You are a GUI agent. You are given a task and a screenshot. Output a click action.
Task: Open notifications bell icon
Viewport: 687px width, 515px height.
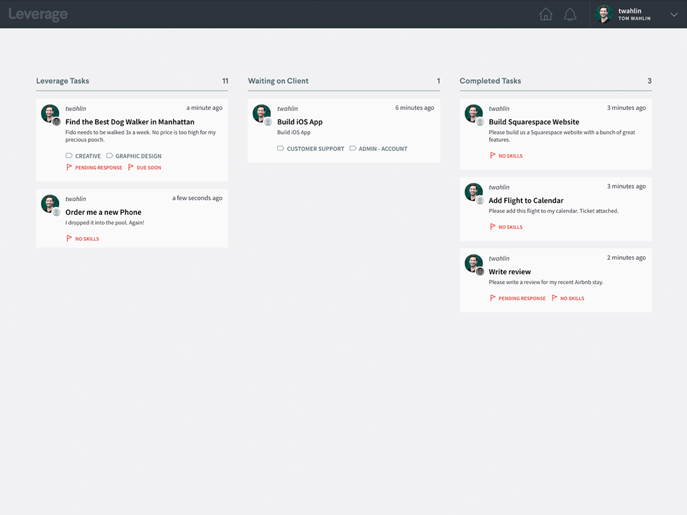click(570, 14)
